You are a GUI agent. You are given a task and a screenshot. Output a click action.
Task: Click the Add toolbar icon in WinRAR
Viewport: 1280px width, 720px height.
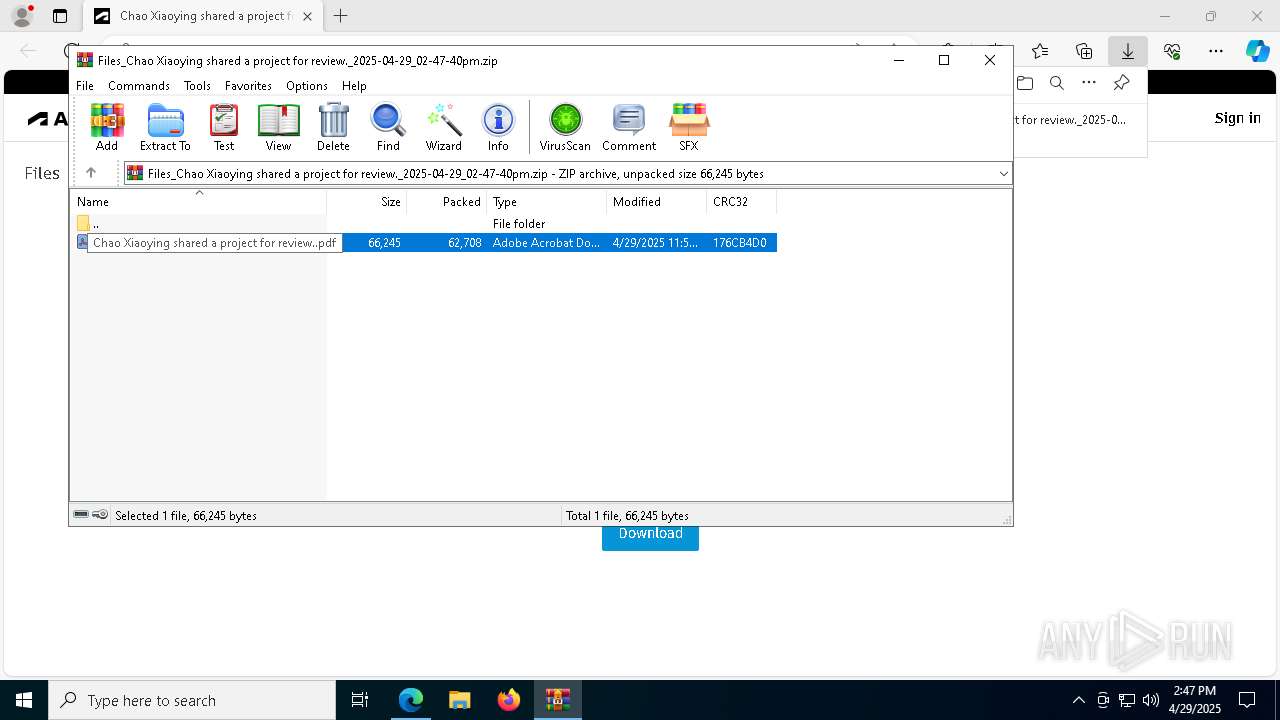(x=107, y=127)
